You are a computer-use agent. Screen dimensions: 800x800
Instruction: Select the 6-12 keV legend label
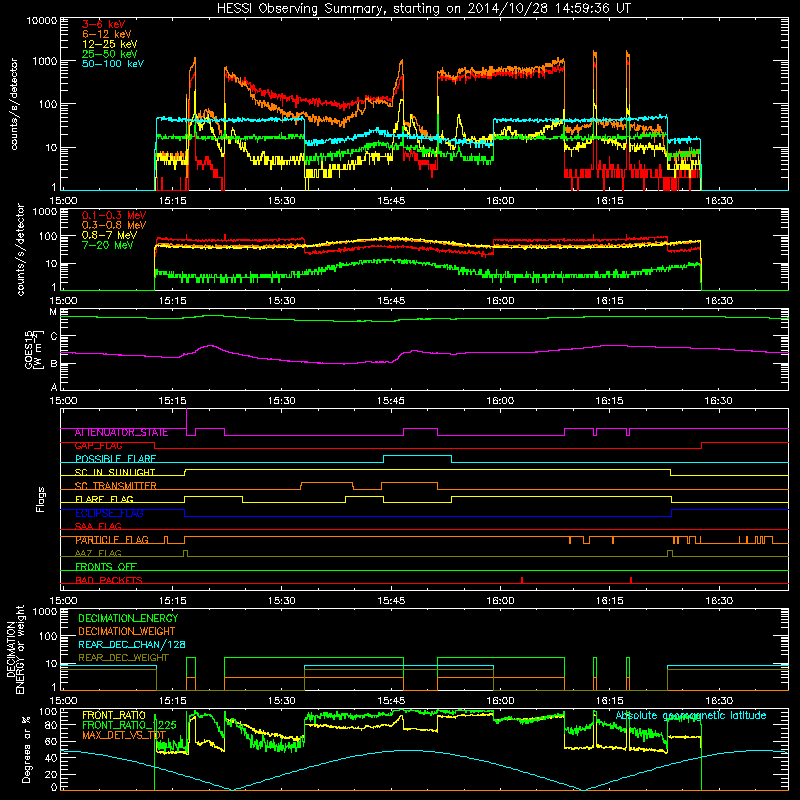[107, 34]
